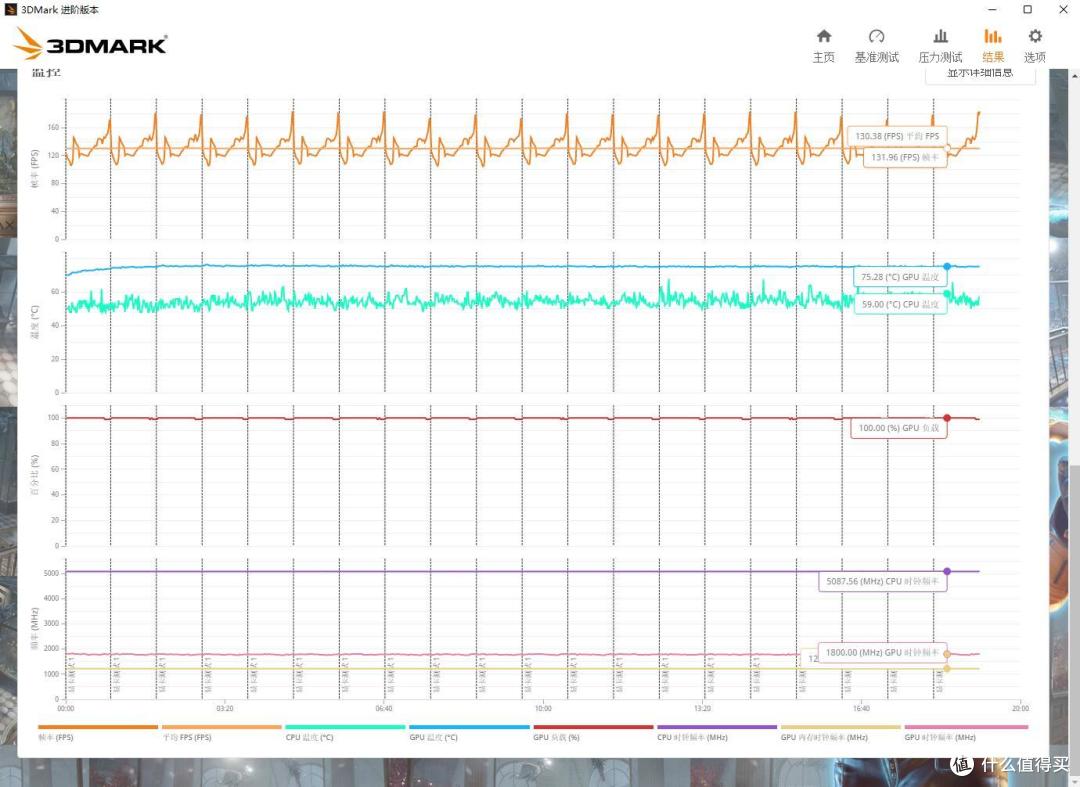Minimize the 3DMark window
The height and width of the screenshot is (787, 1080).
993,10
